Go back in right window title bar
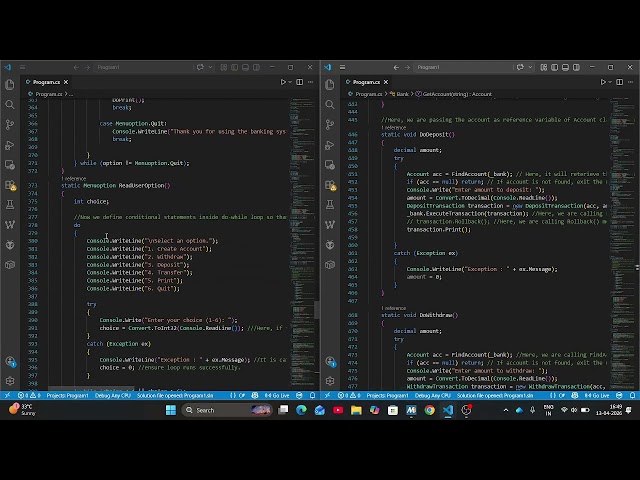The image size is (640, 480). tap(396, 67)
